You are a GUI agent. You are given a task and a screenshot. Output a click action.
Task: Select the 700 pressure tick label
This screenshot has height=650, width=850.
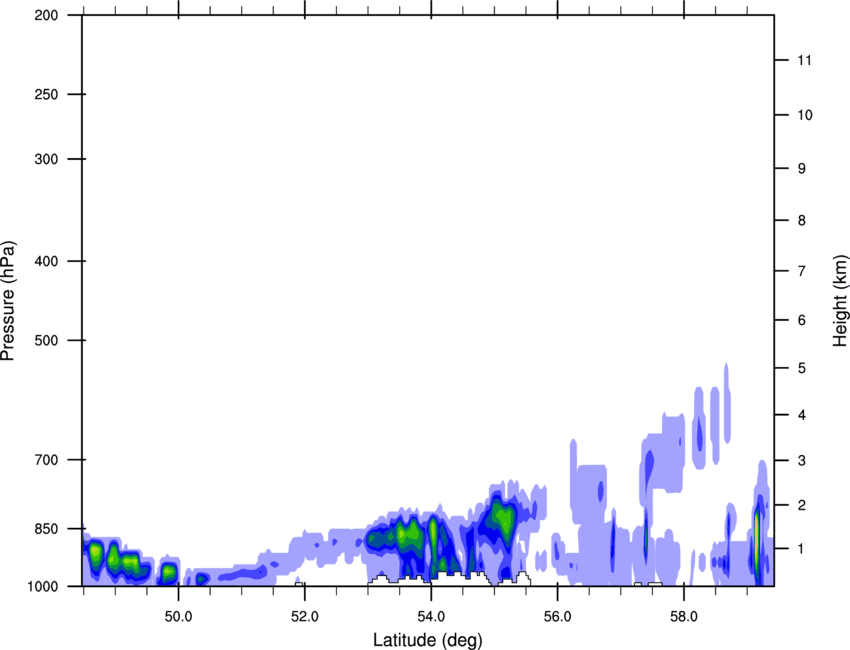point(46,460)
